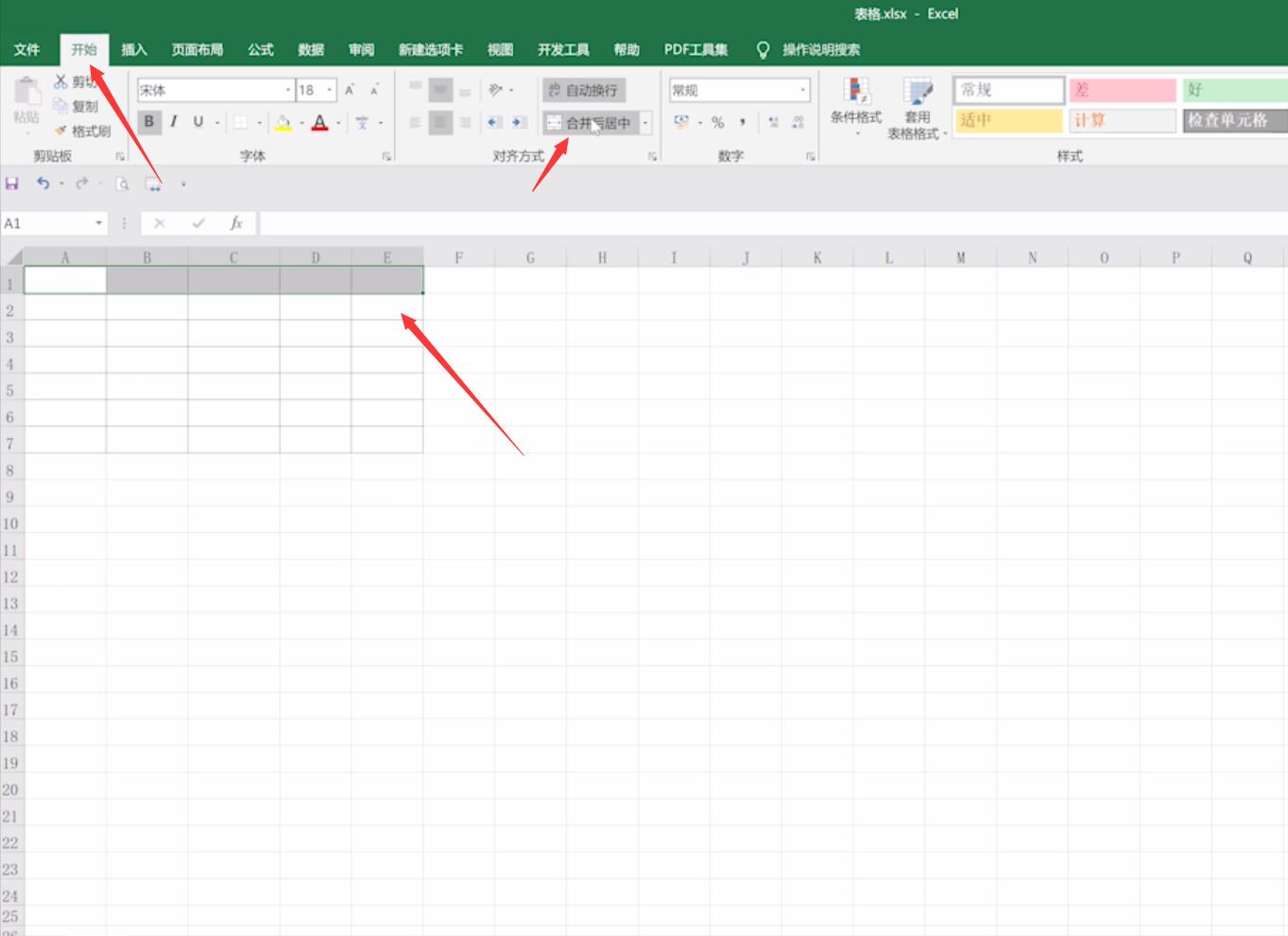Click the Copy (复制) button
Image resolution: width=1288 pixels, height=936 pixels.
click(x=76, y=107)
